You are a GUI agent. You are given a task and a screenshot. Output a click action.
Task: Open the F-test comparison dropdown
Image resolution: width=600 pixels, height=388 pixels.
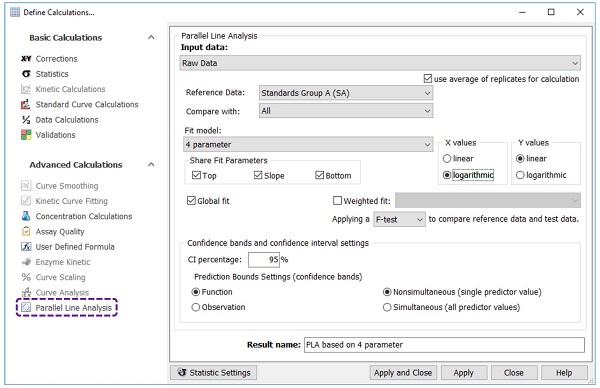tap(399, 220)
